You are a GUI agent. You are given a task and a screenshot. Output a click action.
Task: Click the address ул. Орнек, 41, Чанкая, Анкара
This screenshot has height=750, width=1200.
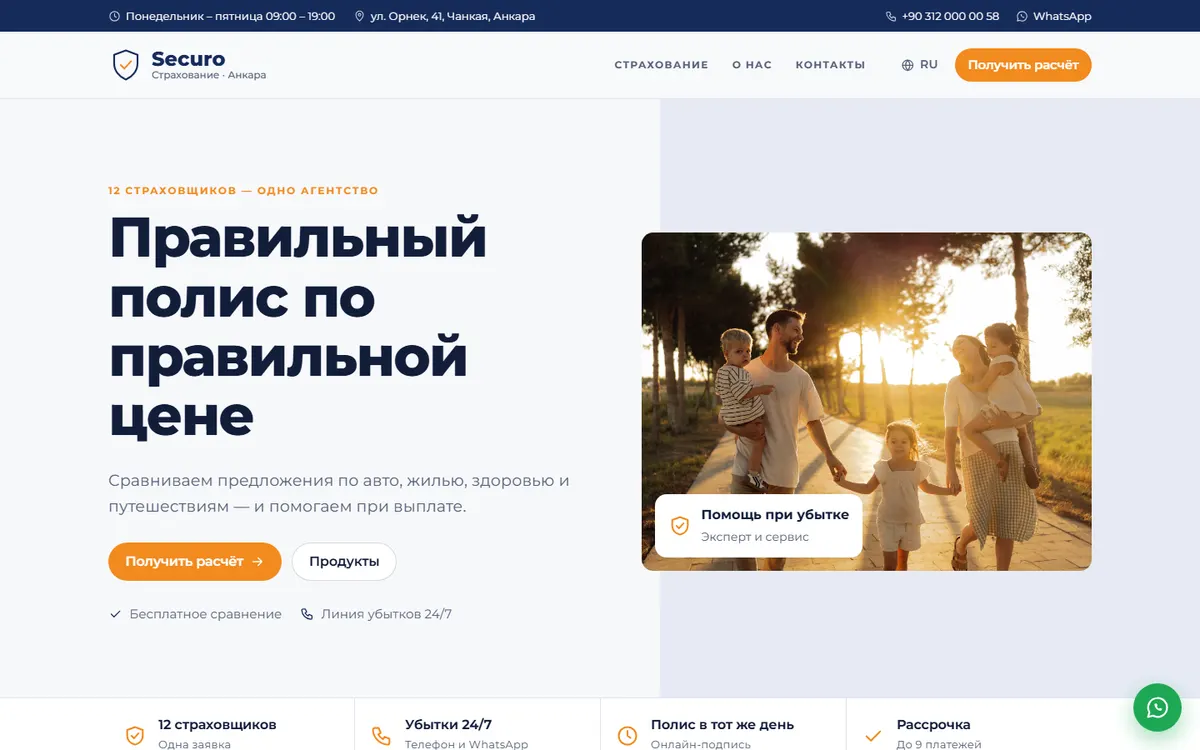pos(452,17)
